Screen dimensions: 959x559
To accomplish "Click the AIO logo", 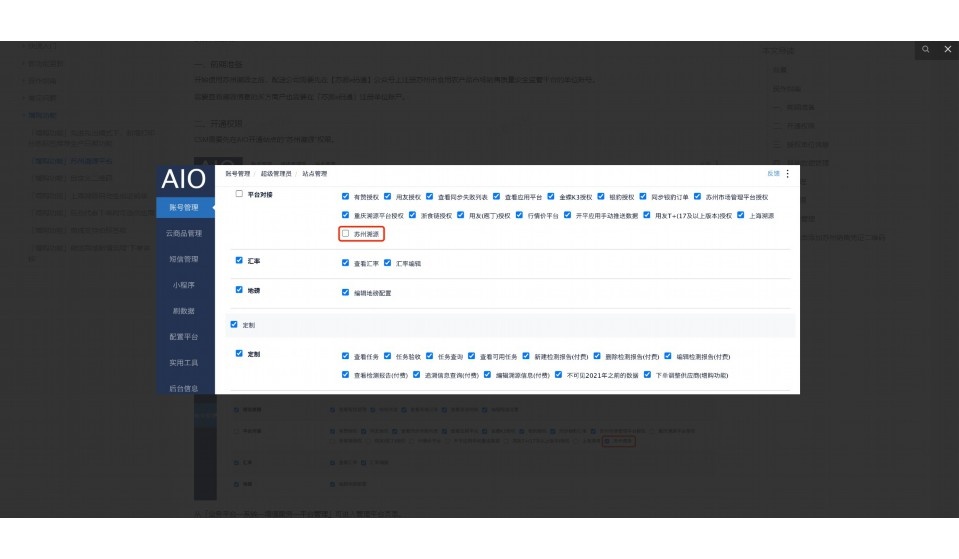I will point(183,180).
